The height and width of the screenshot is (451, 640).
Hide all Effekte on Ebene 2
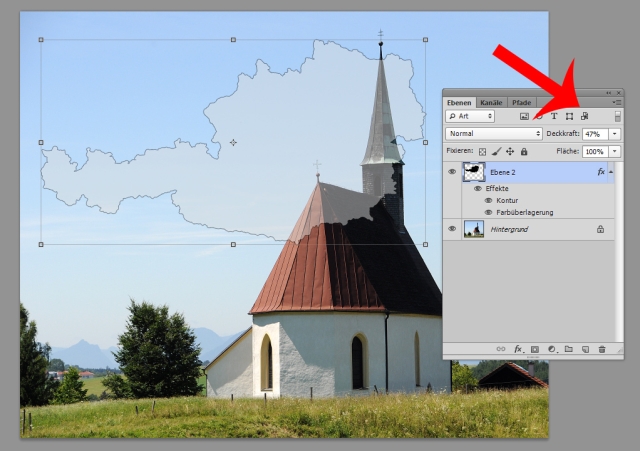tap(478, 189)
